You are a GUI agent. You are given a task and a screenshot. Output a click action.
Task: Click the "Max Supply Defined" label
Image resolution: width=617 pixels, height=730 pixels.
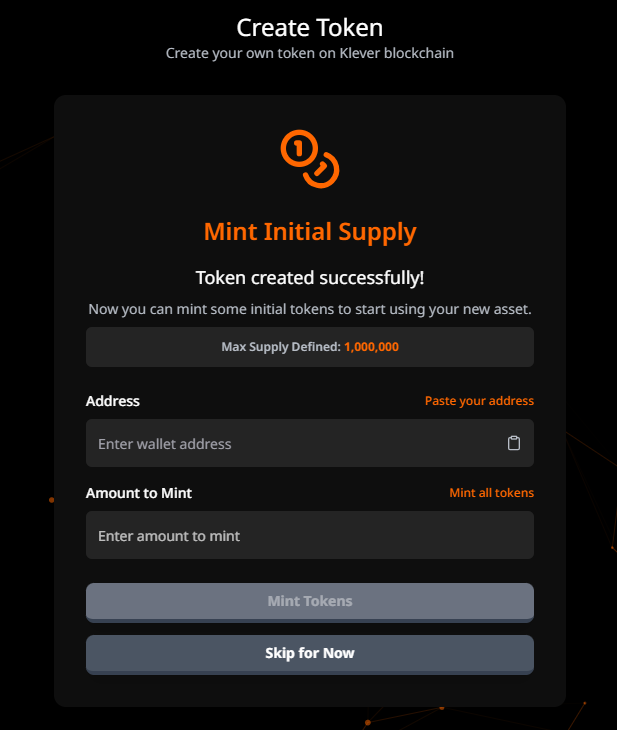280,347
